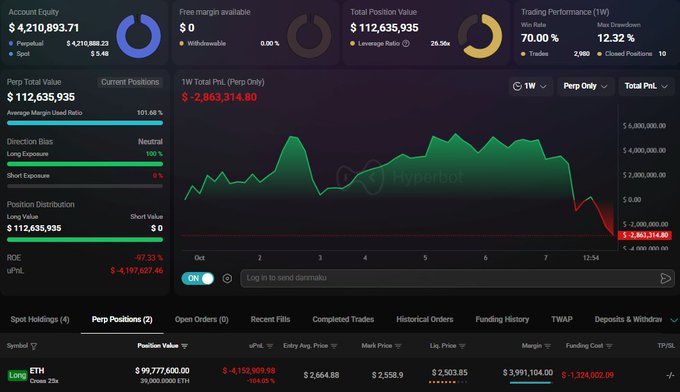Click the position value $99,777,600.00
This screenshot has width=680, height=392.
162,371
